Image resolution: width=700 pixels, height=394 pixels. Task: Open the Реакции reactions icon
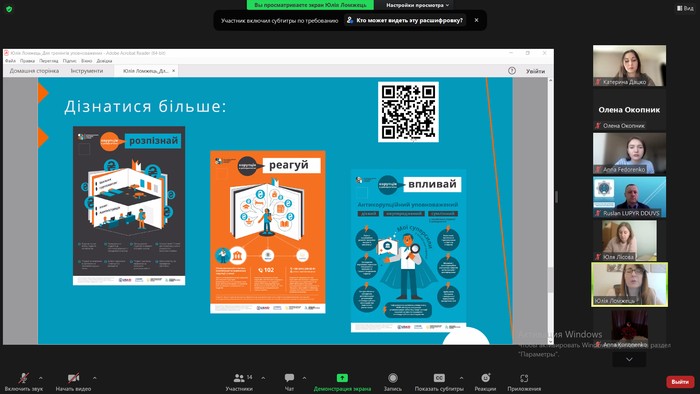coord(485,378)
